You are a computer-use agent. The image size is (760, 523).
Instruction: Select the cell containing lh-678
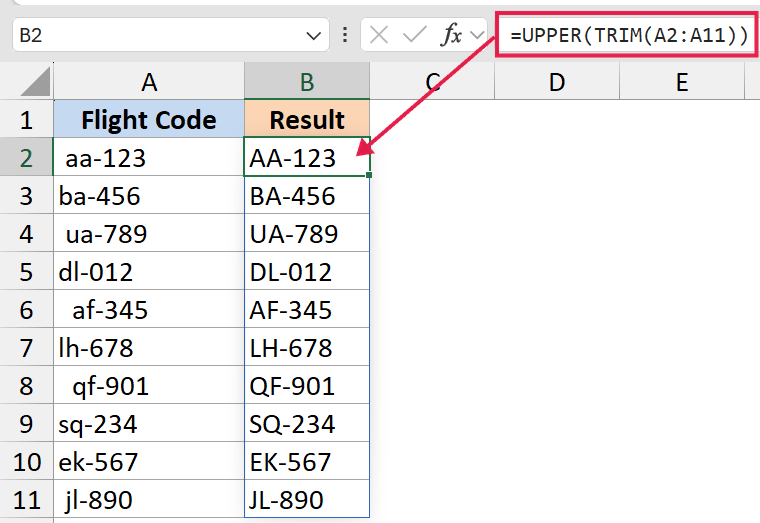(x=149, y=347)
